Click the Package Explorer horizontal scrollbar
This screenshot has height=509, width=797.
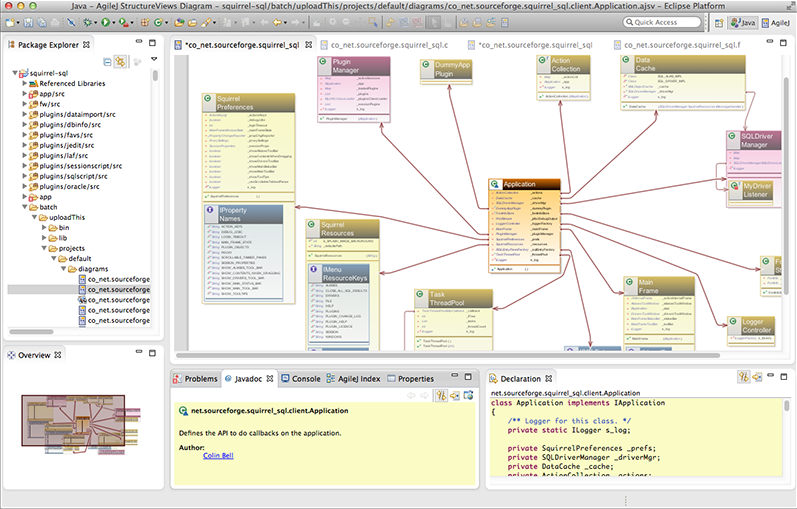pos(31,332)
